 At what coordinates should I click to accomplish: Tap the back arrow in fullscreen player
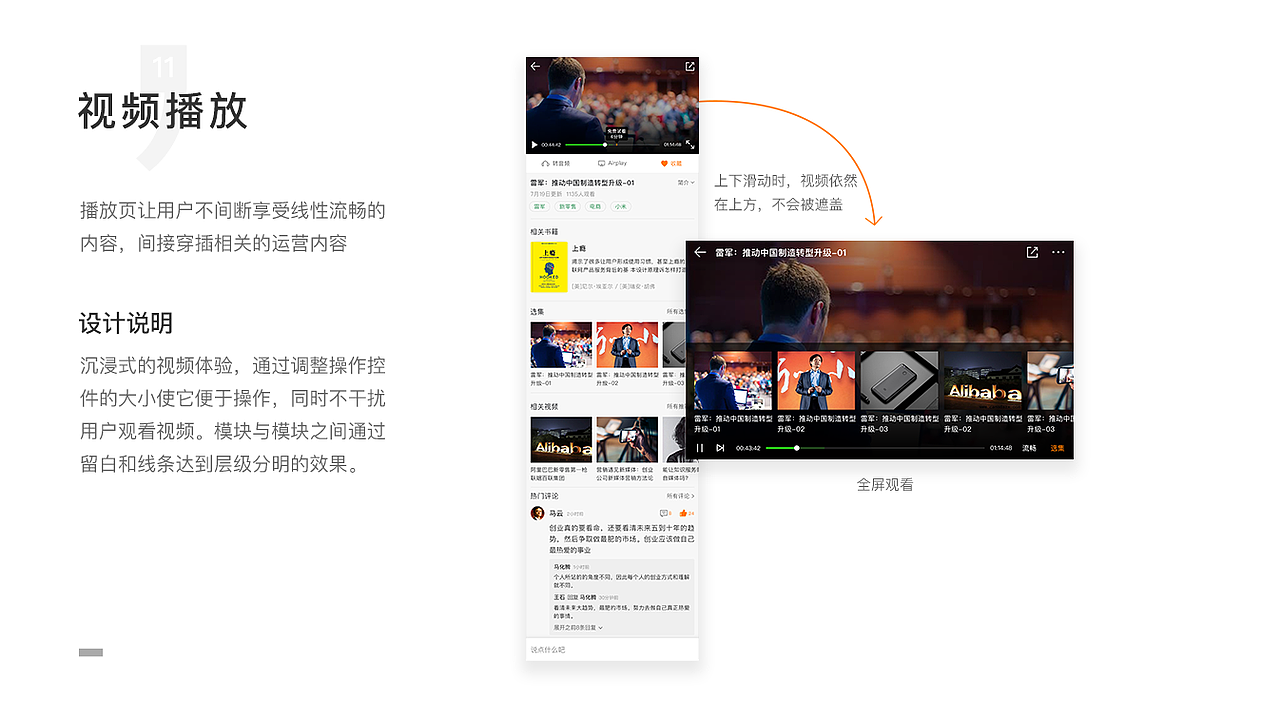click(700, 253)
